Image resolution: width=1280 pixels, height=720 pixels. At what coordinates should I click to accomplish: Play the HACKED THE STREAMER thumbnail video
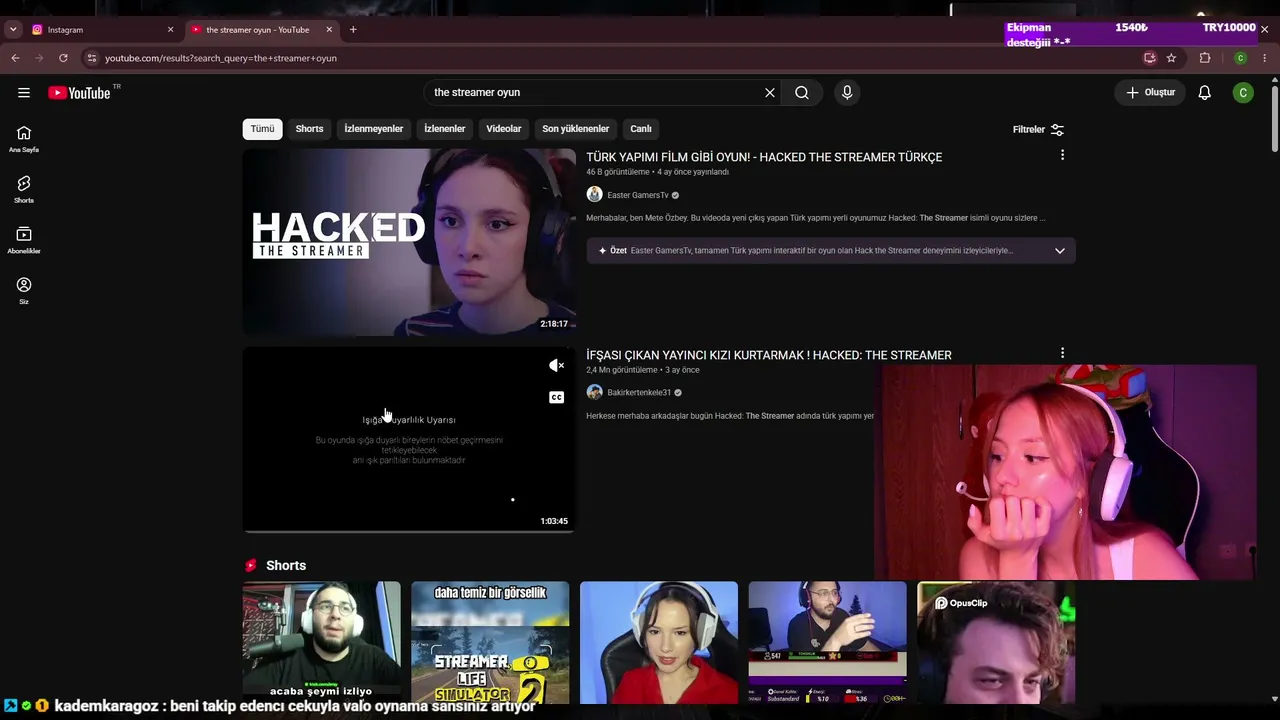pos(409,242)
